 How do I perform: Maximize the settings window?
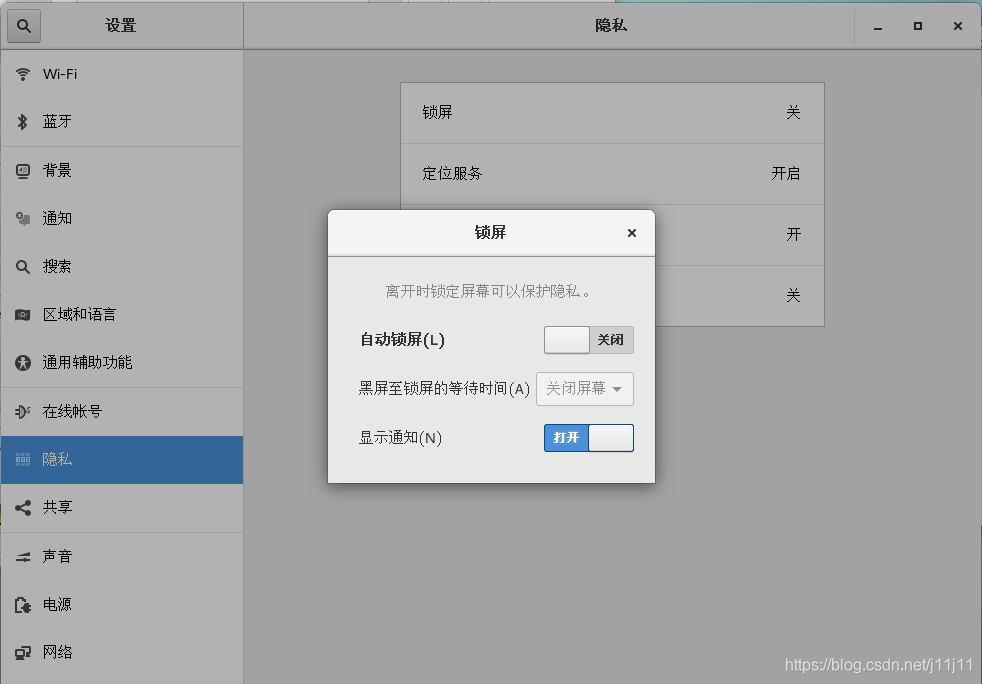point(917,26)
